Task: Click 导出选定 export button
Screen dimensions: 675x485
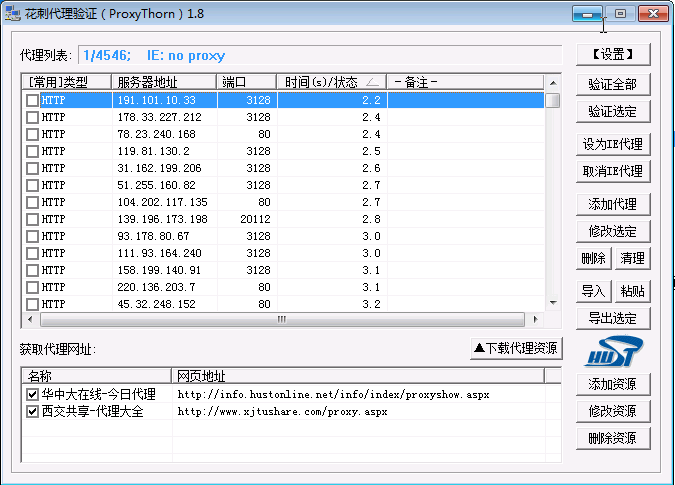Action: (x=613, y=318)
